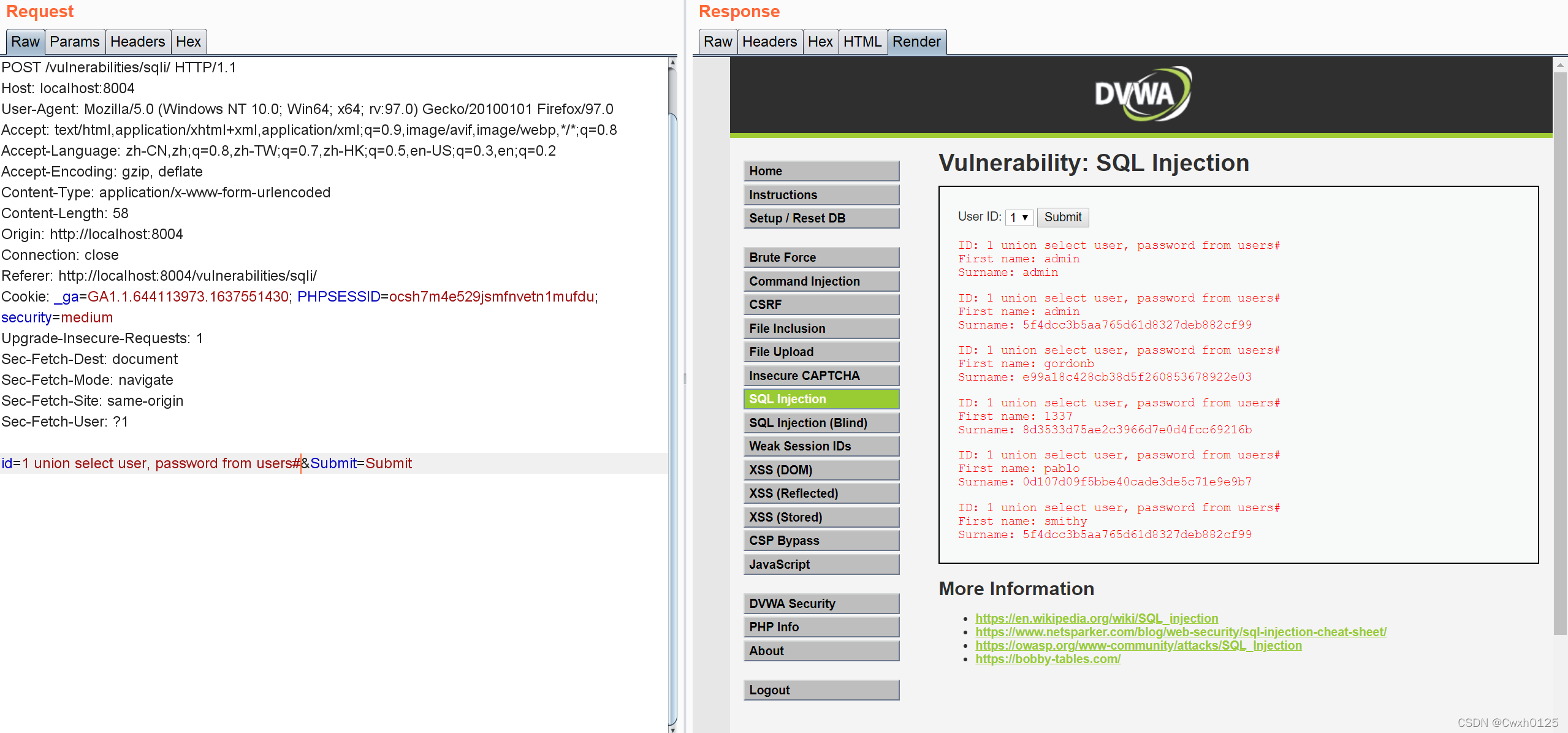Click the Setup / Reset DB item

point(821,218)
